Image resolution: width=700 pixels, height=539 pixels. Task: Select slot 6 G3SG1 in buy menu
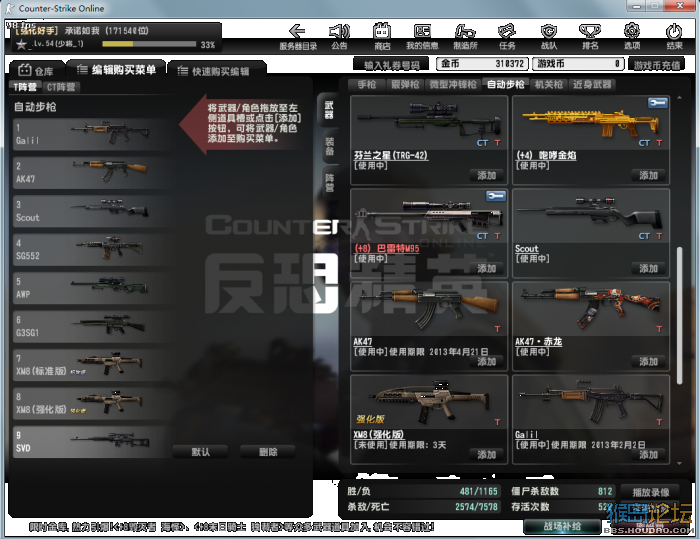coord(92,326)
